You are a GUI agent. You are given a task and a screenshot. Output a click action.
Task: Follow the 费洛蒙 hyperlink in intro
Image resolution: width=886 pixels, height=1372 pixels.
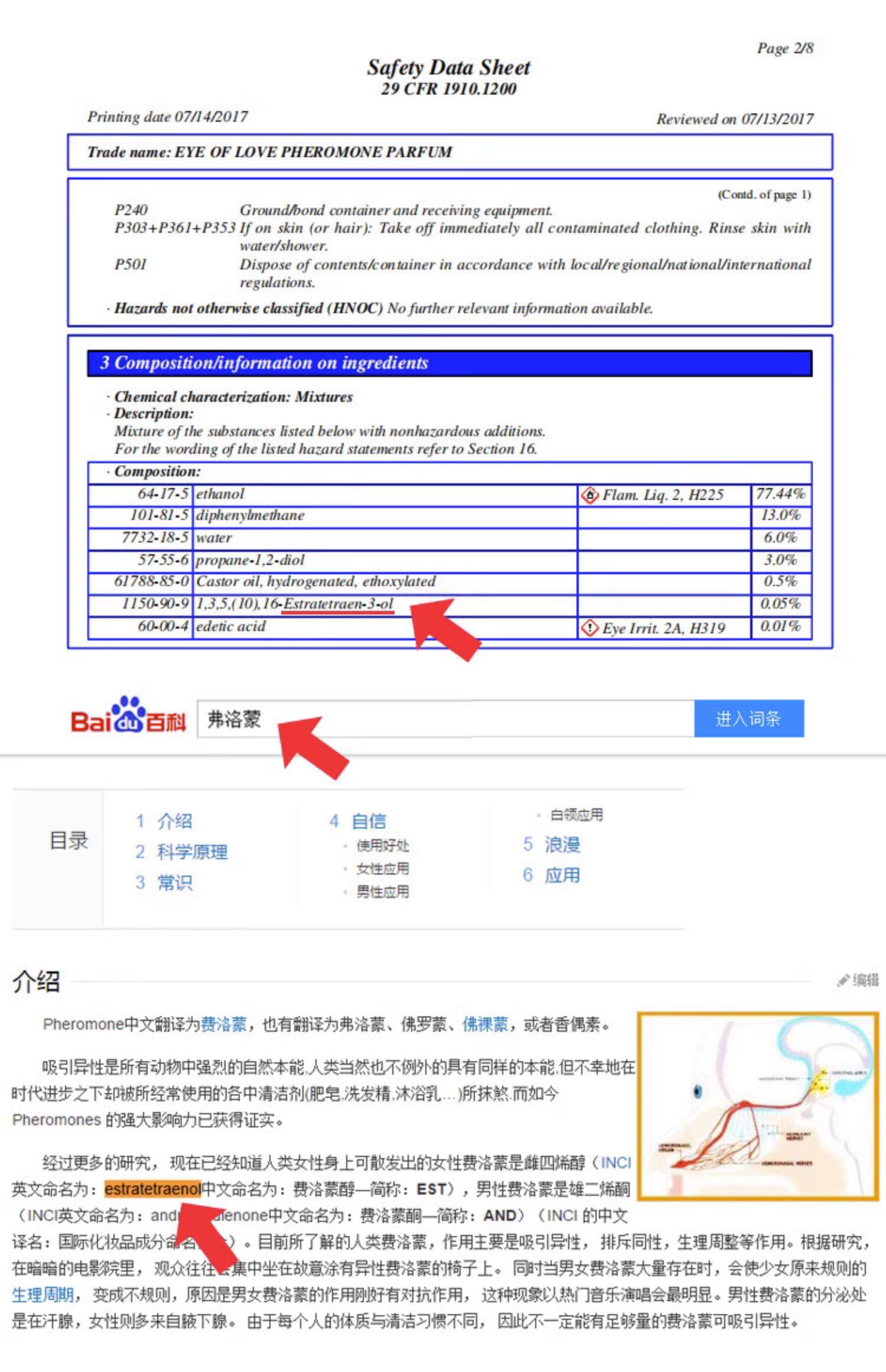[x=224, y=1024]
